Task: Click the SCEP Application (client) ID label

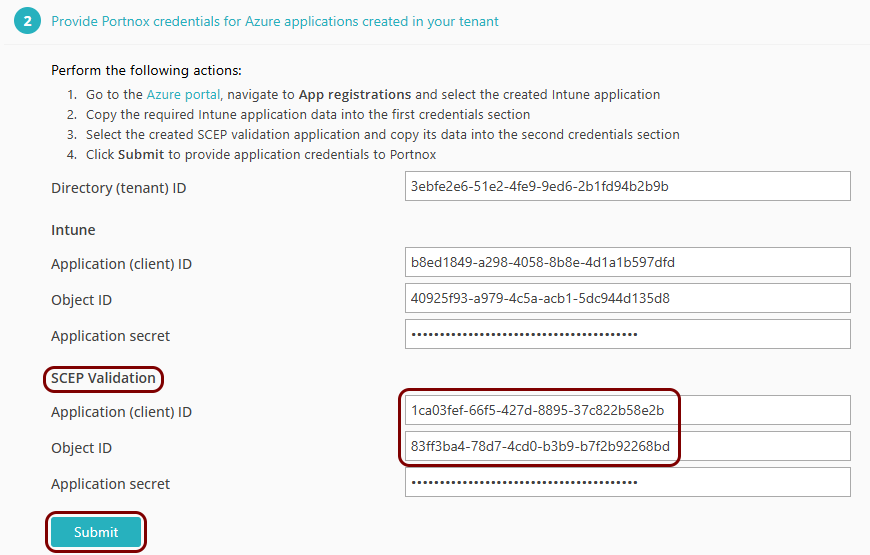Action: (122, 412)
